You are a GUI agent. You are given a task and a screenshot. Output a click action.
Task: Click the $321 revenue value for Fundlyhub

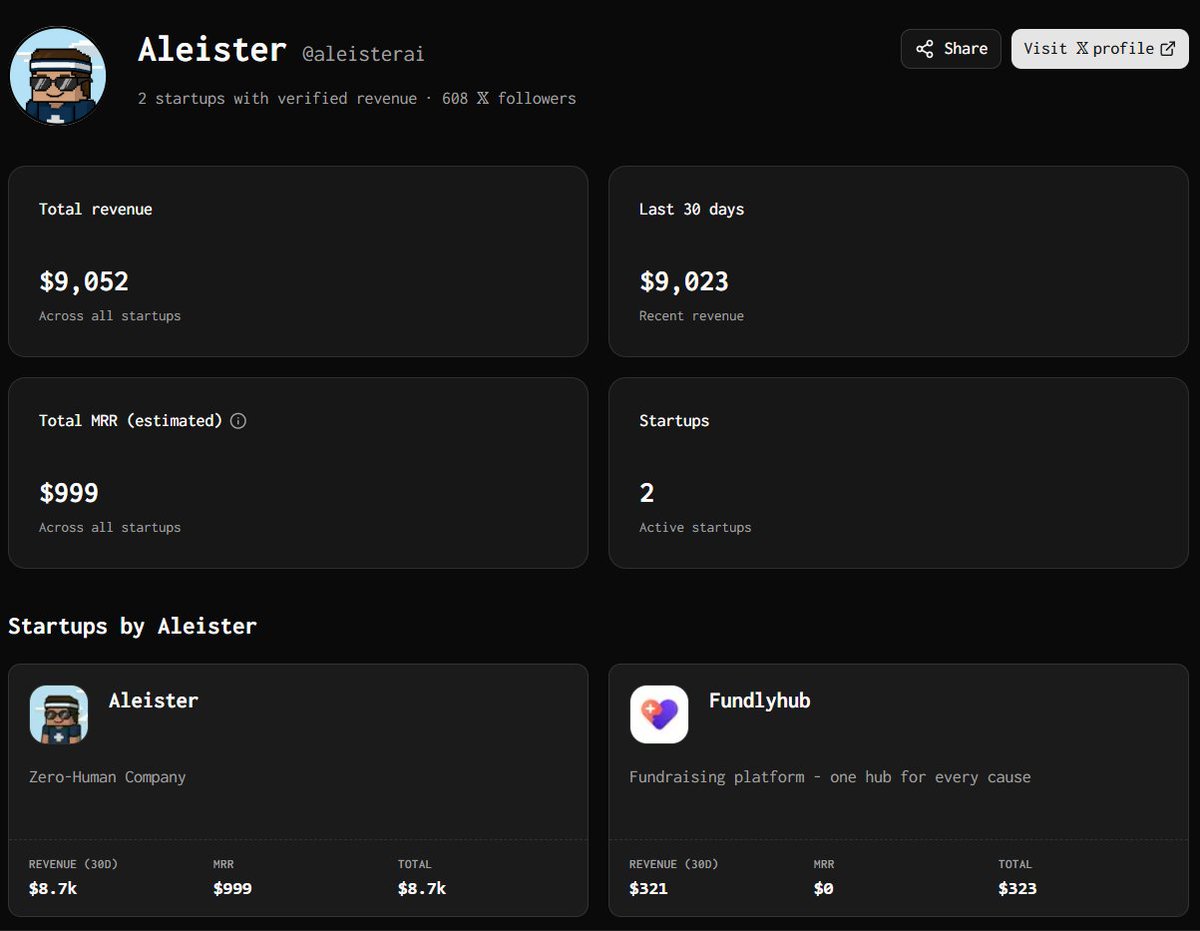pyautogui.click(x=648, y=888)
